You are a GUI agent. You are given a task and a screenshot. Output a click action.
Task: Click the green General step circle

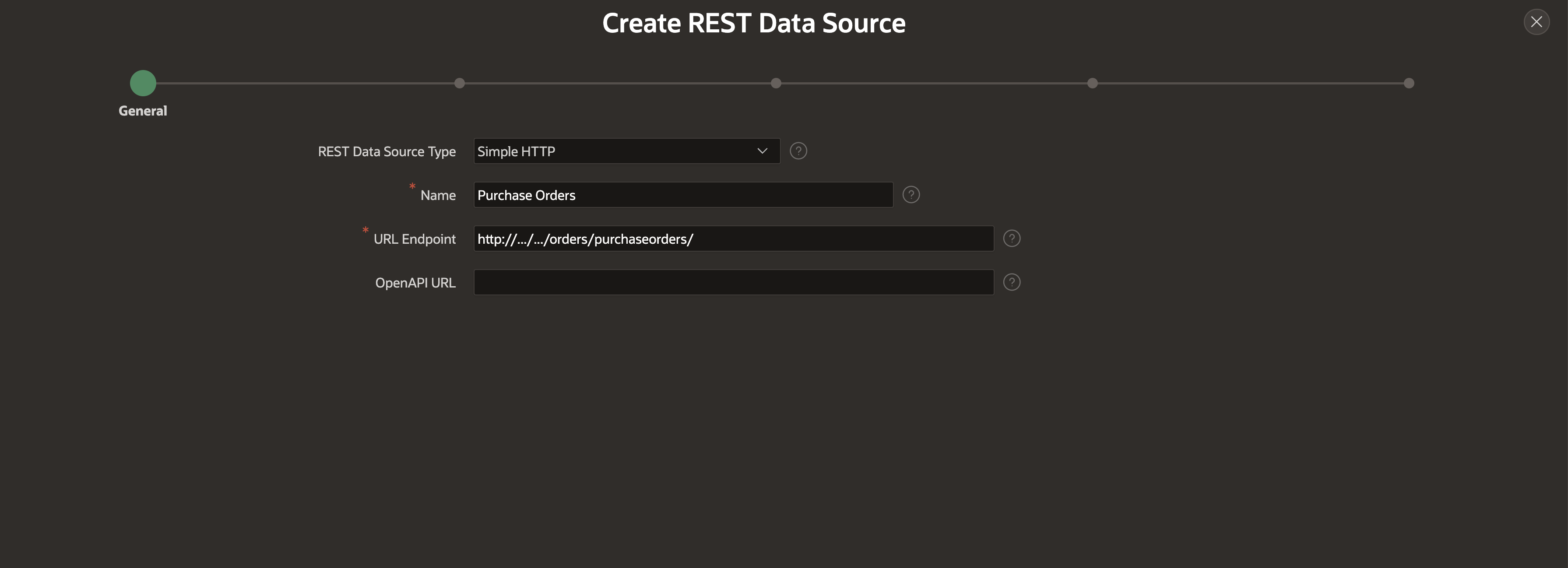pyautogui.click(x=143, y=84)
